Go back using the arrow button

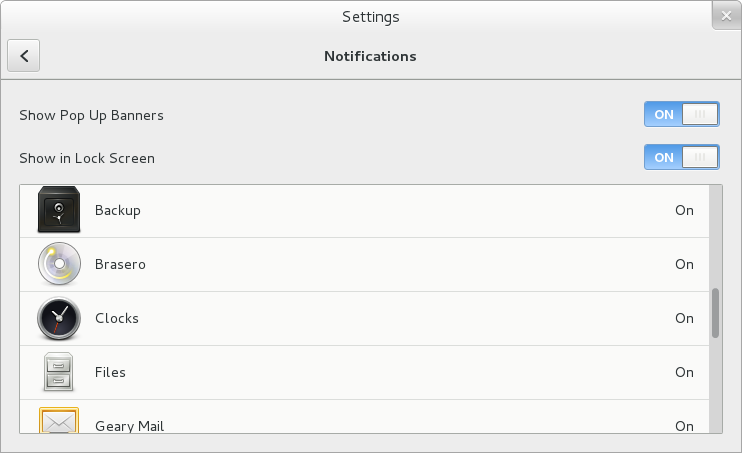click(x=24, y=56)
